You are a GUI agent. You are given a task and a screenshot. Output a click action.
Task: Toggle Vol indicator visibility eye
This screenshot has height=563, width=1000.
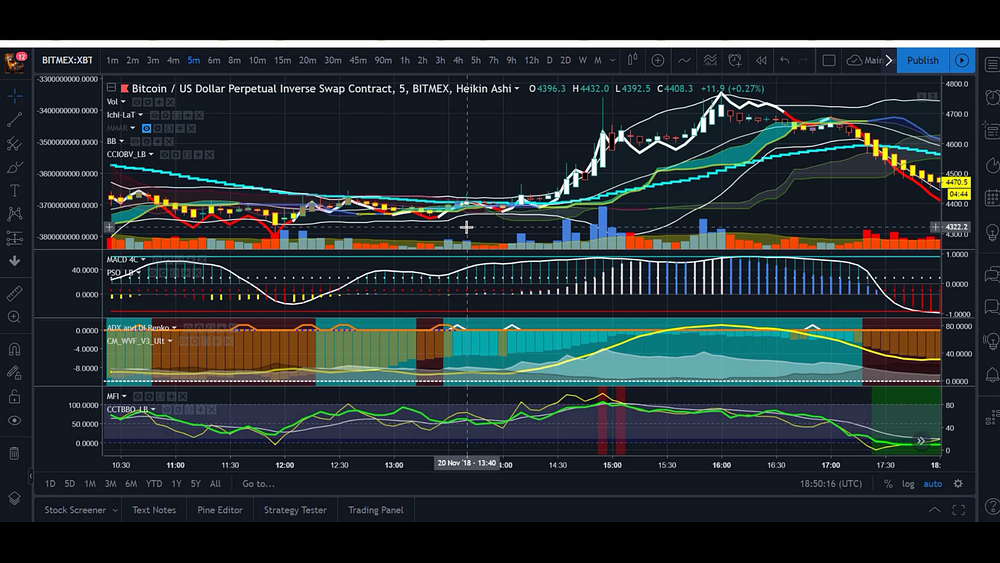coord(136,102)
